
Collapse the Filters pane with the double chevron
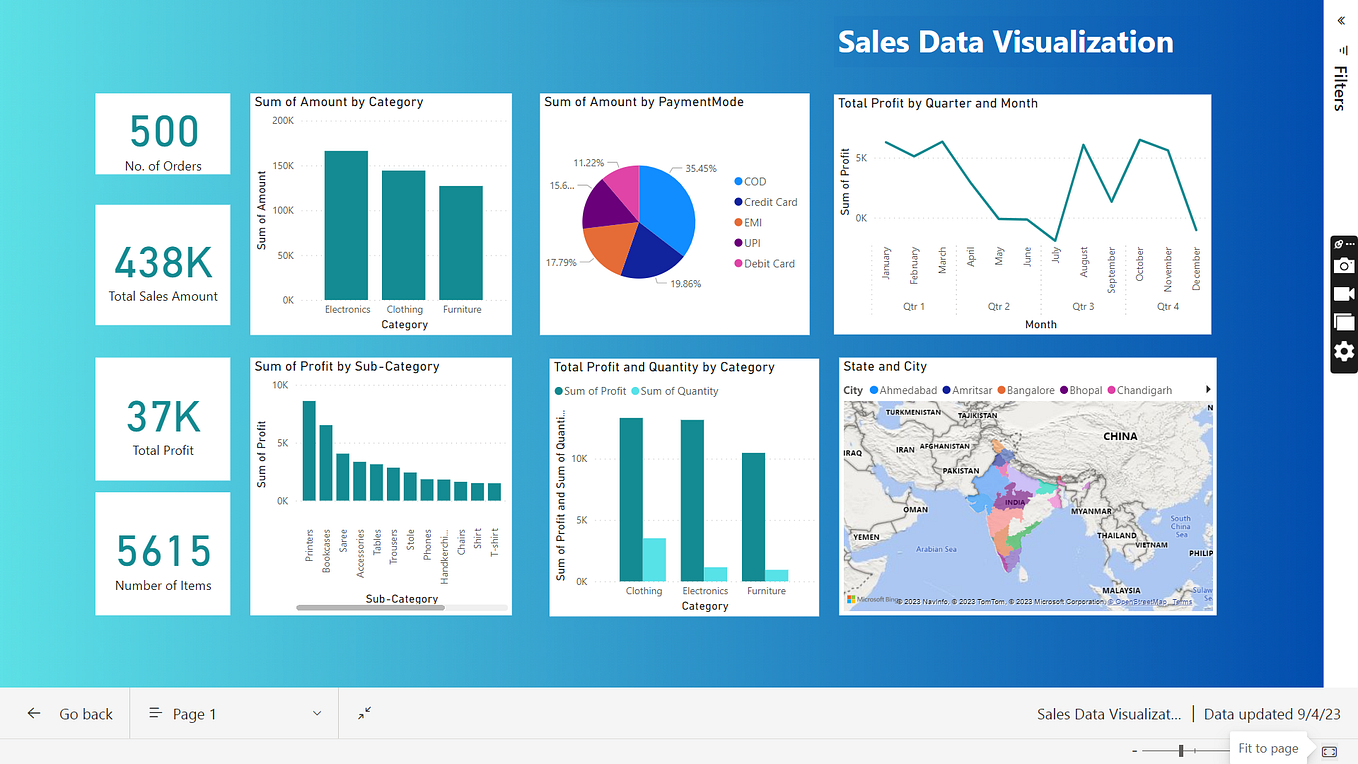click(1340, 18)
